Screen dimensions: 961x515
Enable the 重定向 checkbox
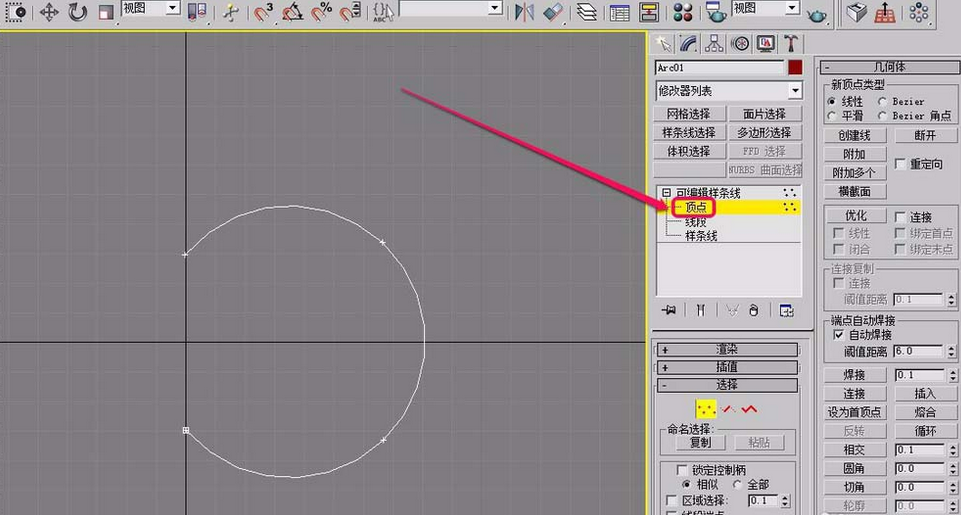pos(900,164)
